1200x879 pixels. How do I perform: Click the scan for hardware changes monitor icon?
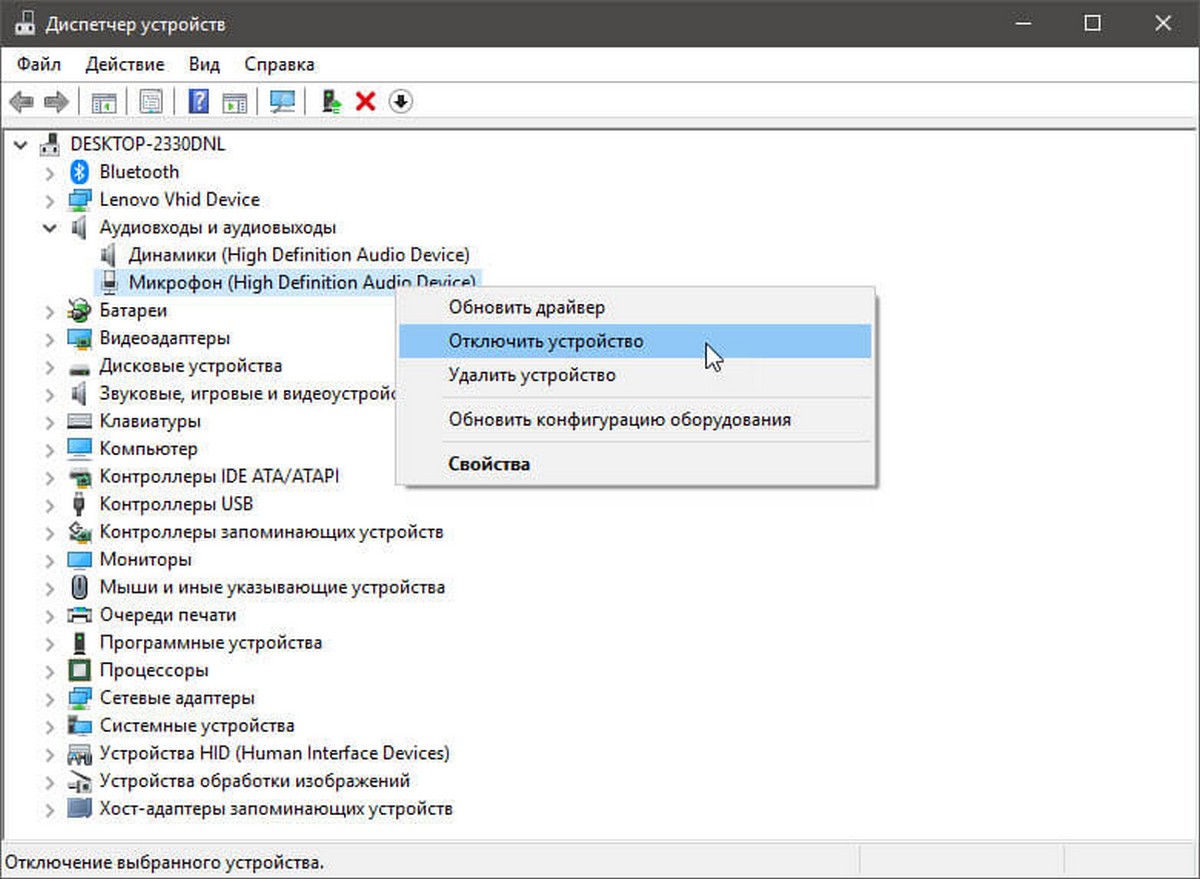(x=283, y=101)
